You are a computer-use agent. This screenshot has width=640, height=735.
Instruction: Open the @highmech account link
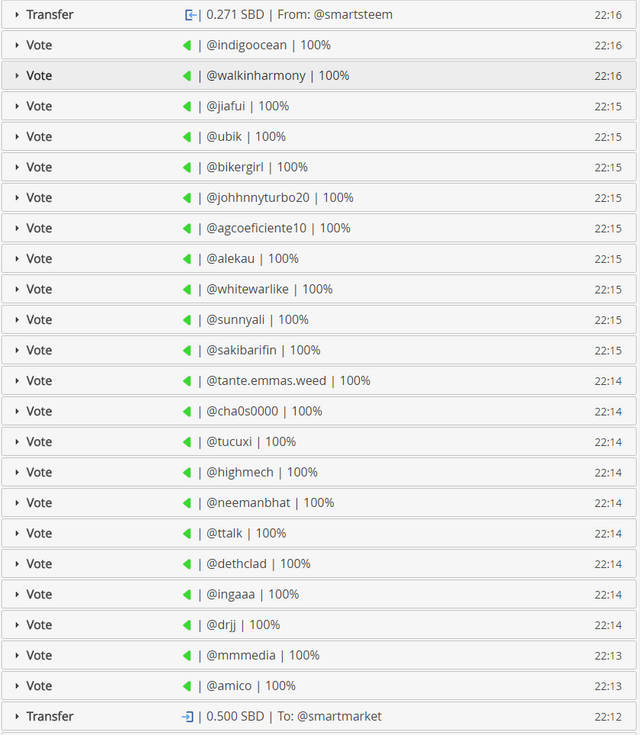240,472
